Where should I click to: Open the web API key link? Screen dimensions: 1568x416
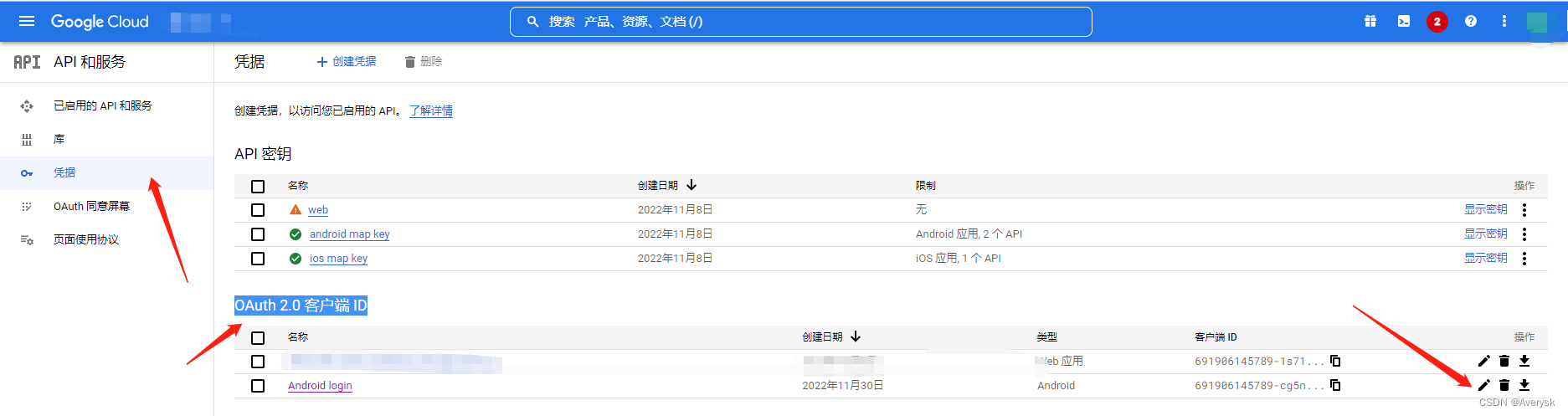pyautogui.click(x=318, y=210)
